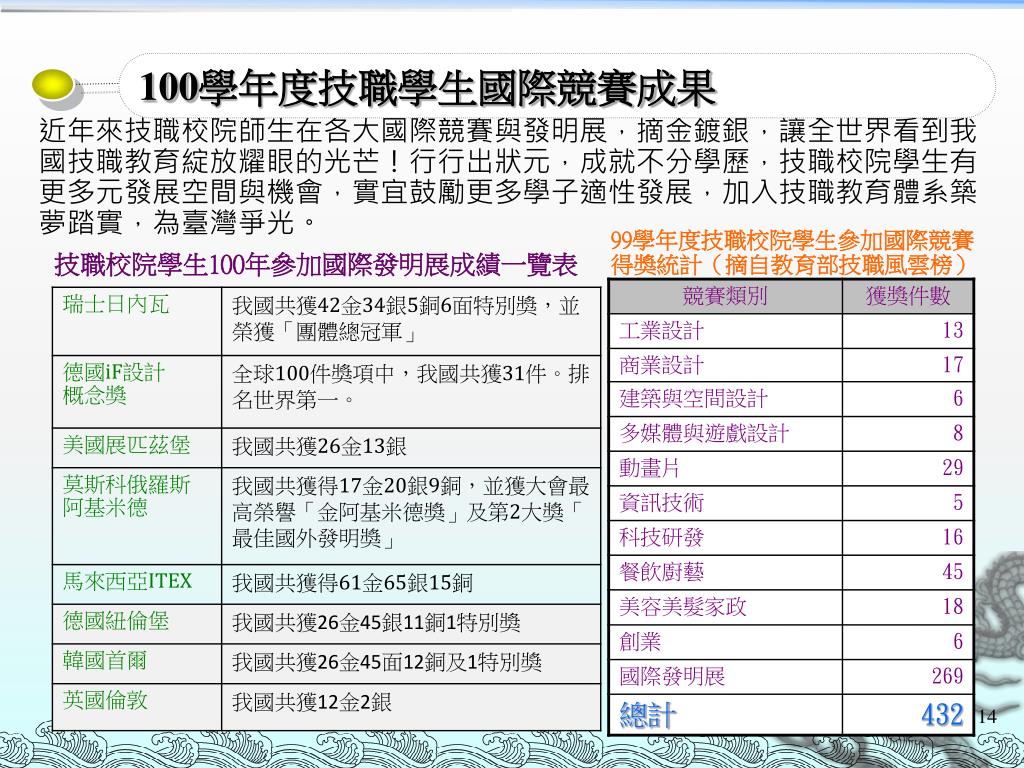1024x768 pixels.
Task: Select the 瑞士日內瓦 table cell
Action: click(x=137, y=321)
